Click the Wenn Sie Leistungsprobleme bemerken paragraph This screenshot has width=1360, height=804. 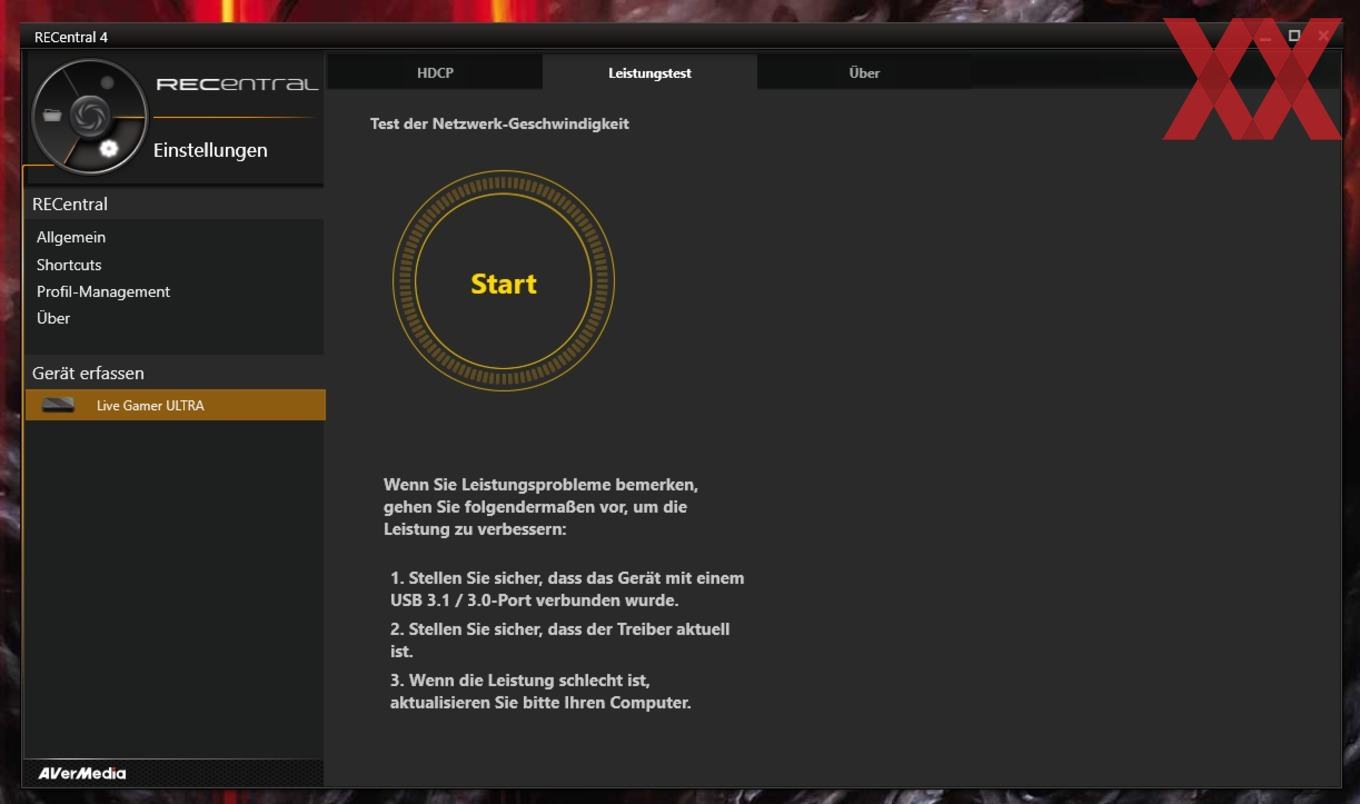[x=541, y=507]
